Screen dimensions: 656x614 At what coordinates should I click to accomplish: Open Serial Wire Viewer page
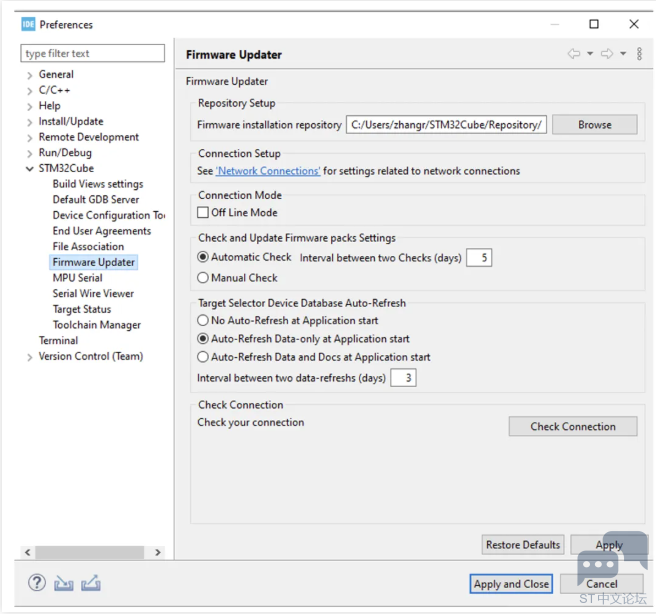93,294
